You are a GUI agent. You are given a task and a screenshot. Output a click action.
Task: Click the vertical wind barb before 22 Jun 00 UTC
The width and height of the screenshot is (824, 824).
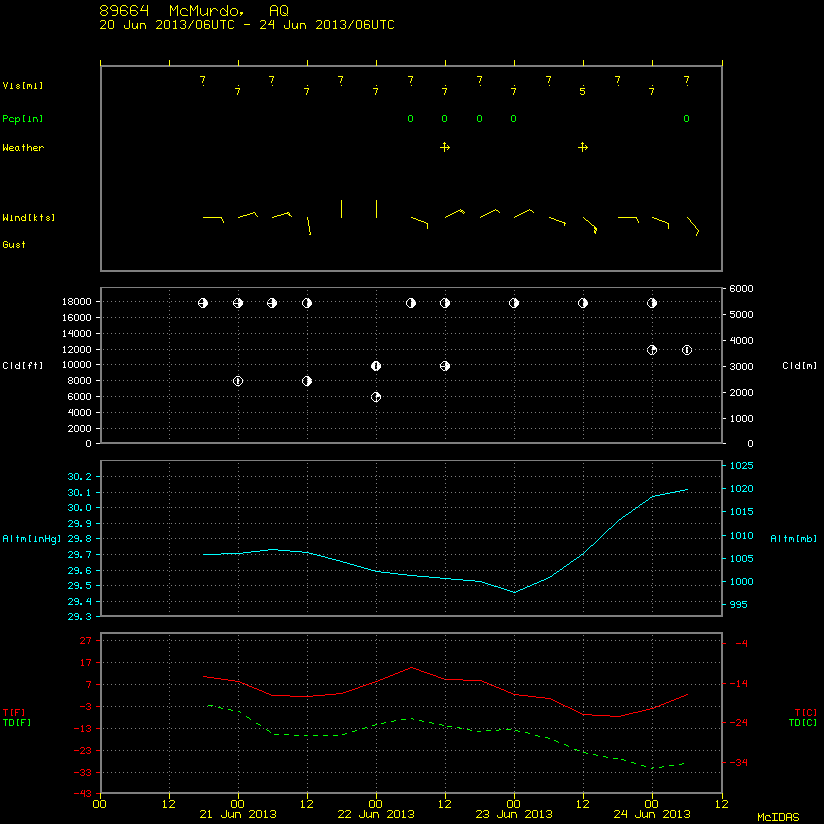(342, 209)
